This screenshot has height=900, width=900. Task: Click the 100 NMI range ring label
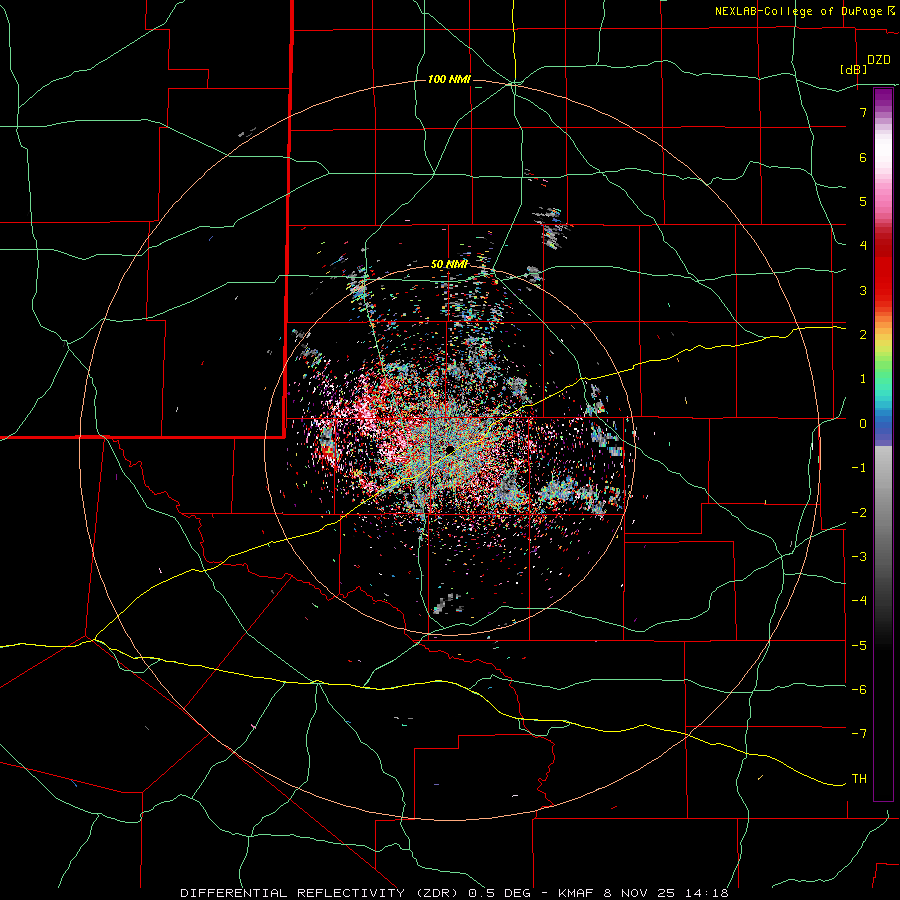click(x=449, y=79)
